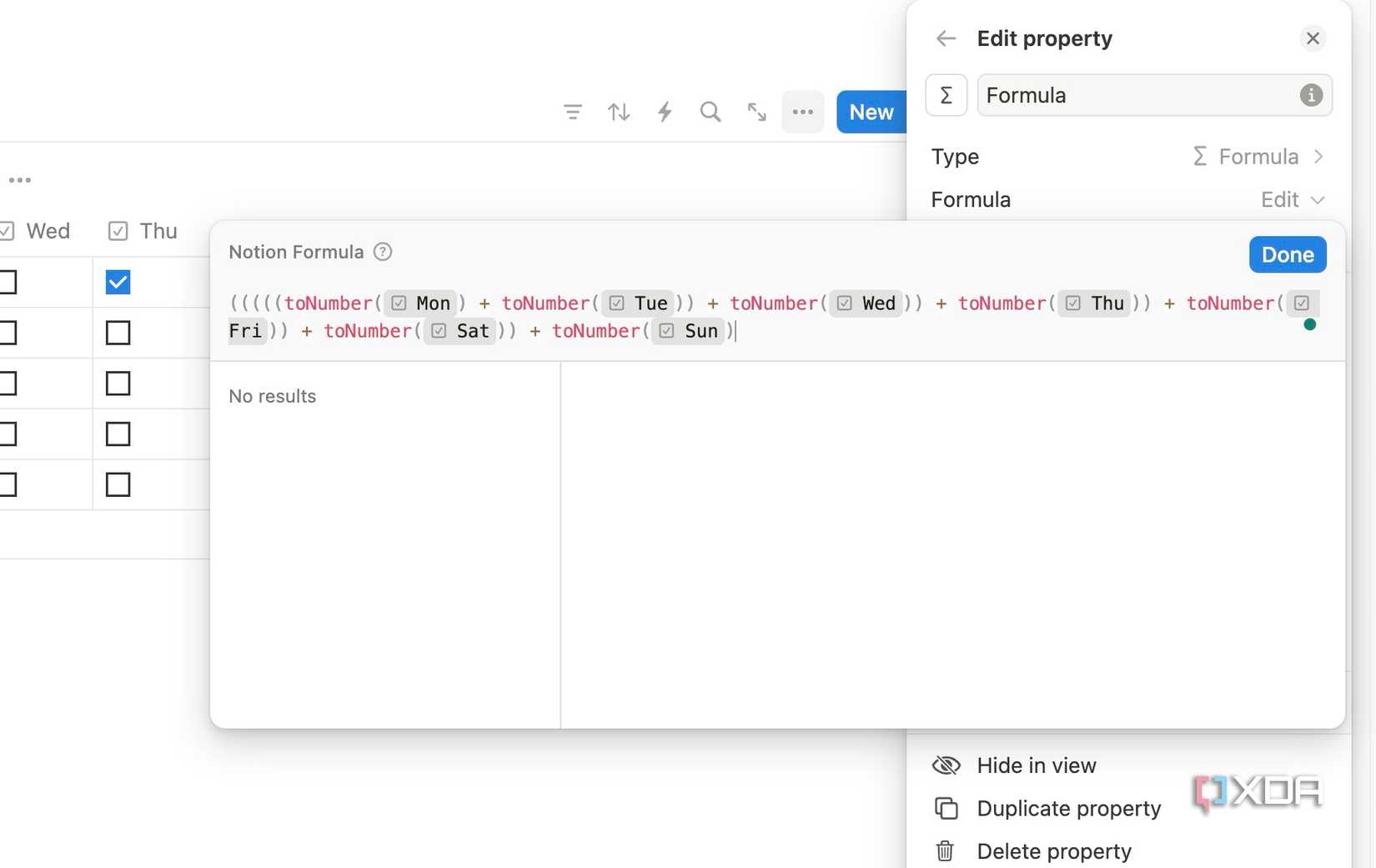Screen dimensions: 1376x868
Task: Select the Sat property chip in the formula
Action: pyautogui.click(x=460, y=331)
